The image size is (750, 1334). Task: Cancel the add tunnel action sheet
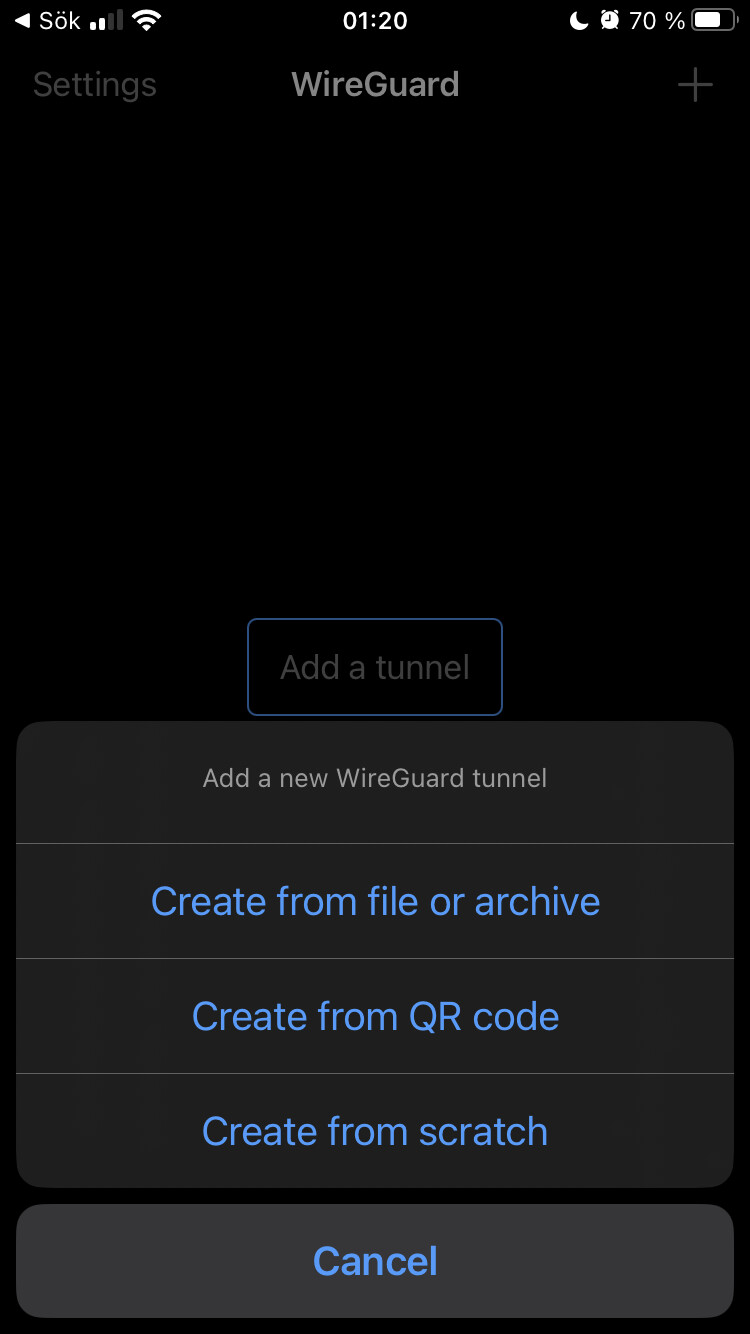[x=375, y=1261]
